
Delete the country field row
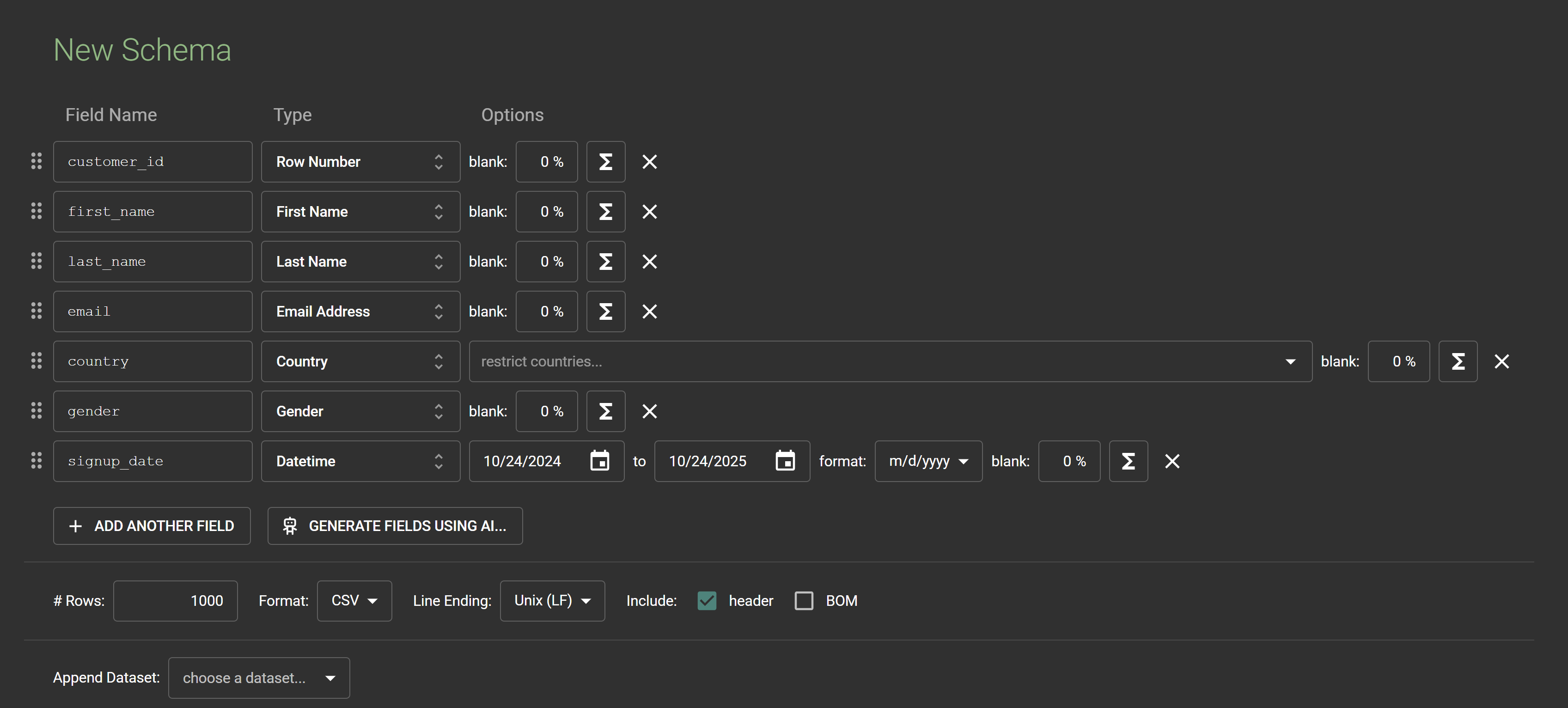tap(1501, 361)
